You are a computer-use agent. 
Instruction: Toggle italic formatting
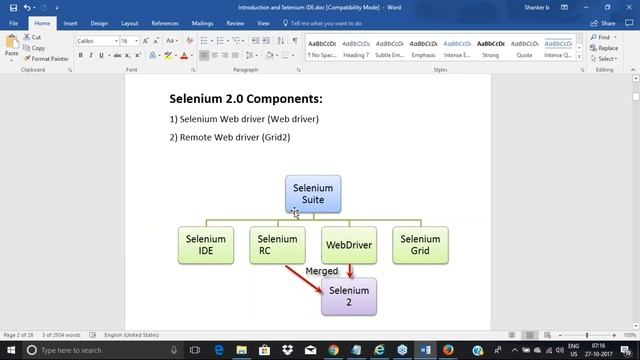(91, 55)
